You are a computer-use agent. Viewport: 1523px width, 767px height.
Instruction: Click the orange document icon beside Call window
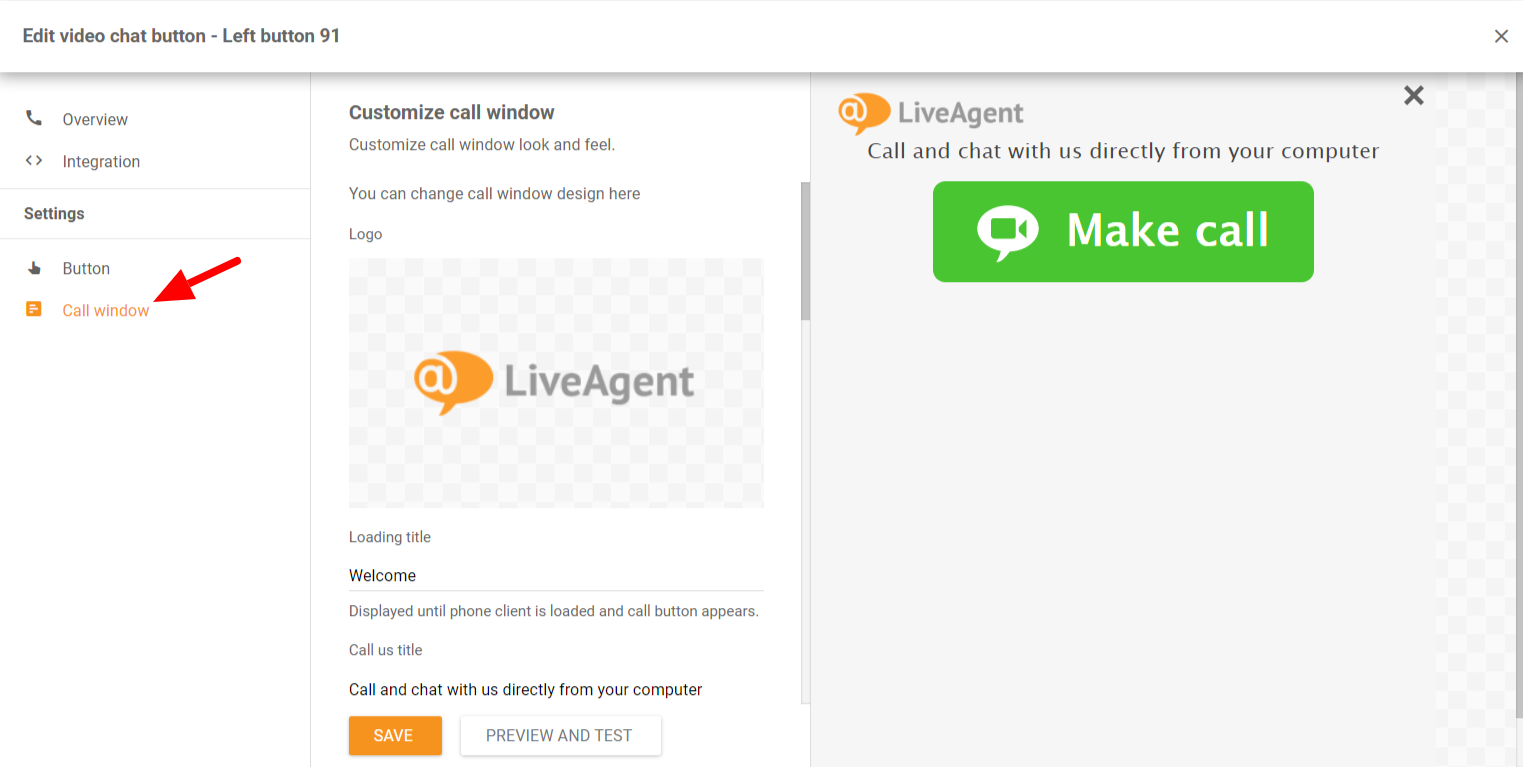pos(34,309)
